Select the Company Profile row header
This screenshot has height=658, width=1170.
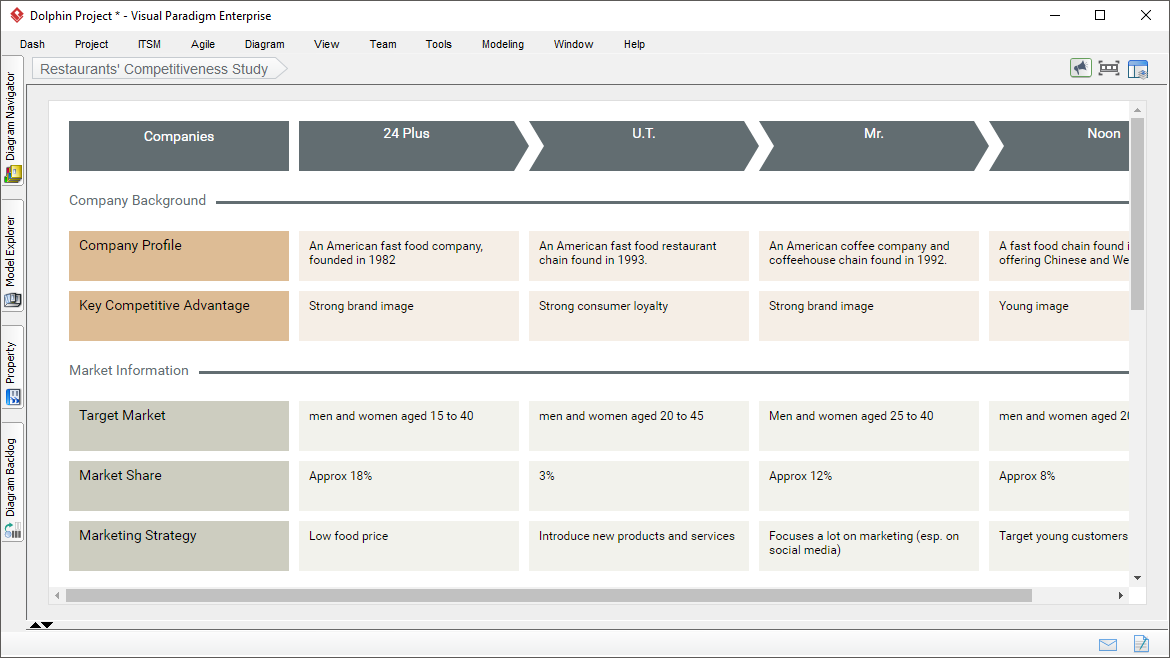click(179, 256)
